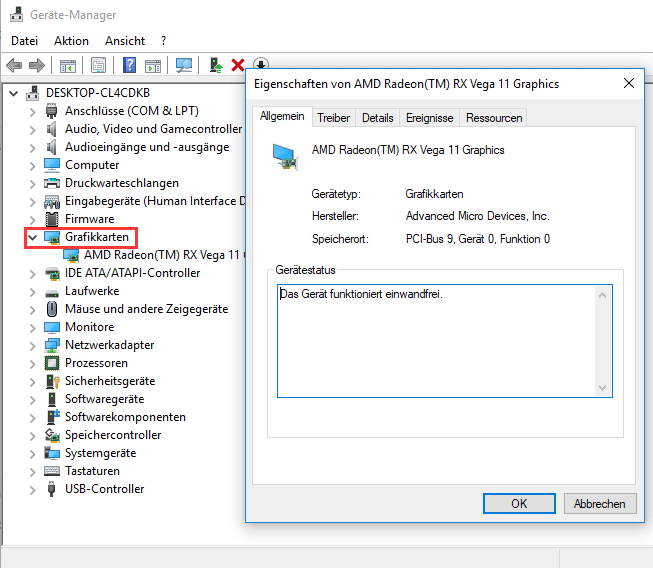The image size is (653, 568).
Task: Click the blue Help toolbar icon
Action: point(130,65)
